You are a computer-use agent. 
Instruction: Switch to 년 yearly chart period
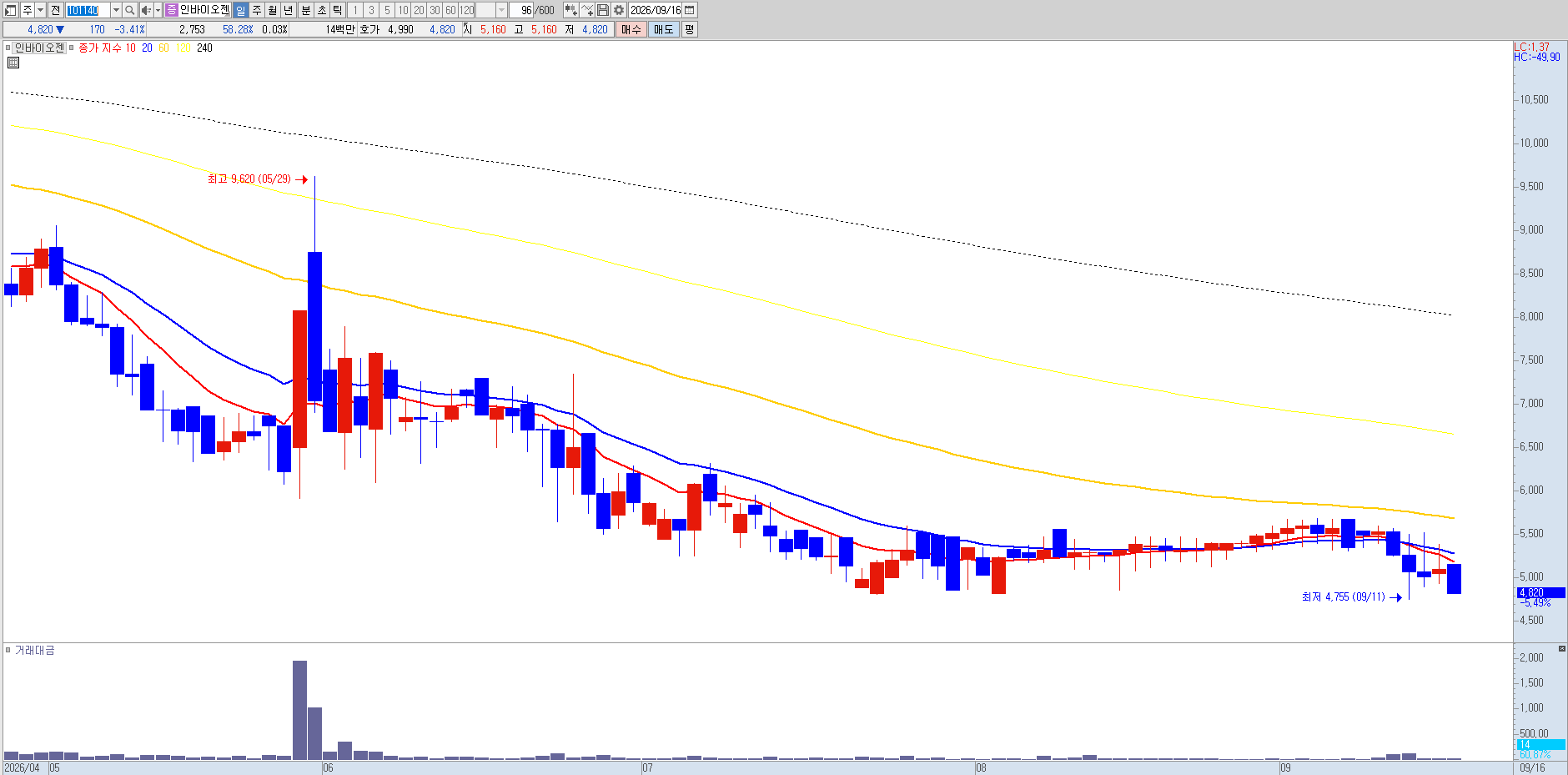(289, 10)
